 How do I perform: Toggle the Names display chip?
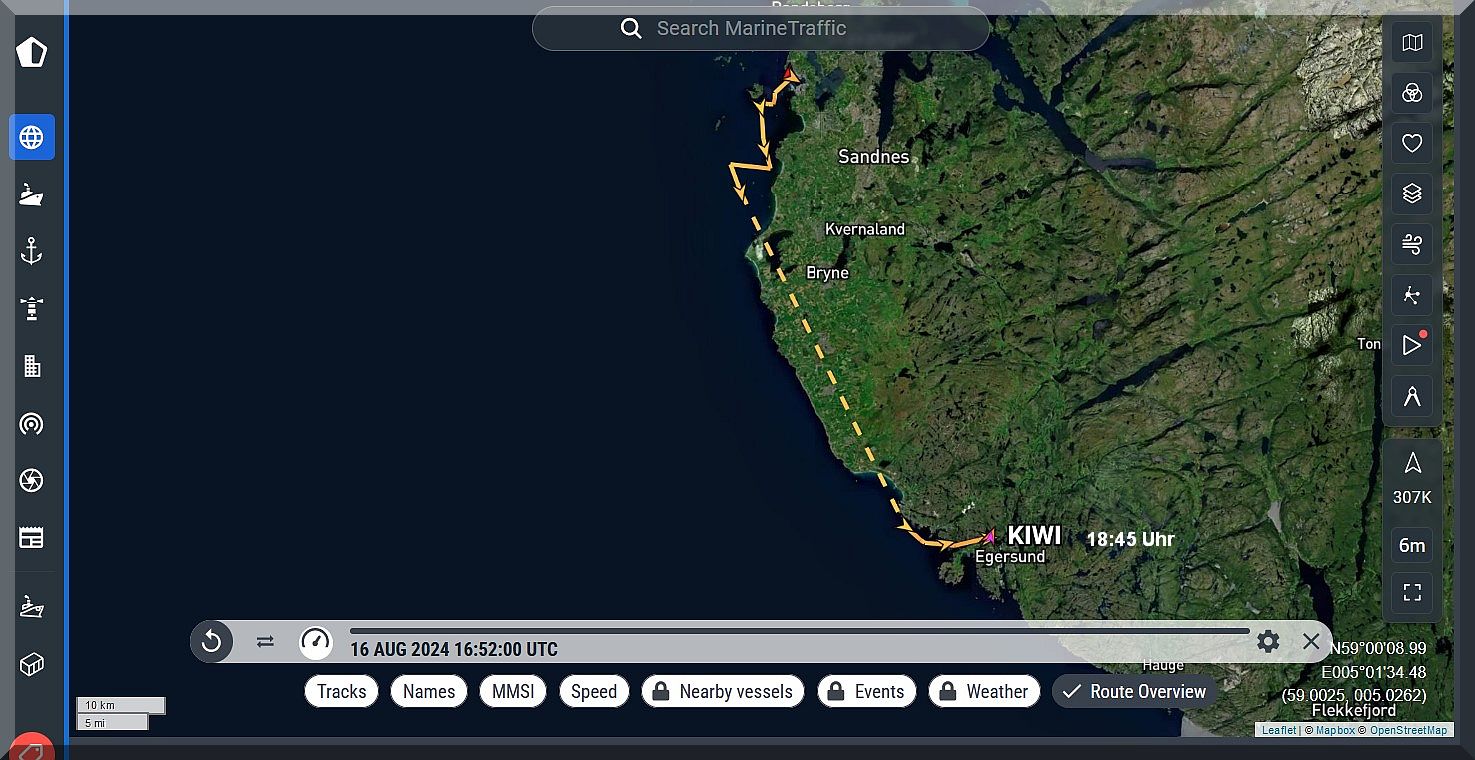[x=429, y=691]
